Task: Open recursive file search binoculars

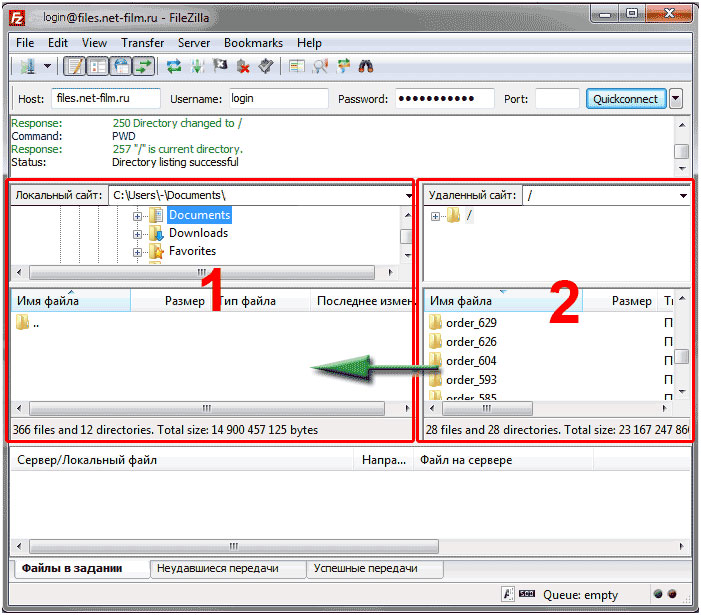Action: [x=366, y=67]
